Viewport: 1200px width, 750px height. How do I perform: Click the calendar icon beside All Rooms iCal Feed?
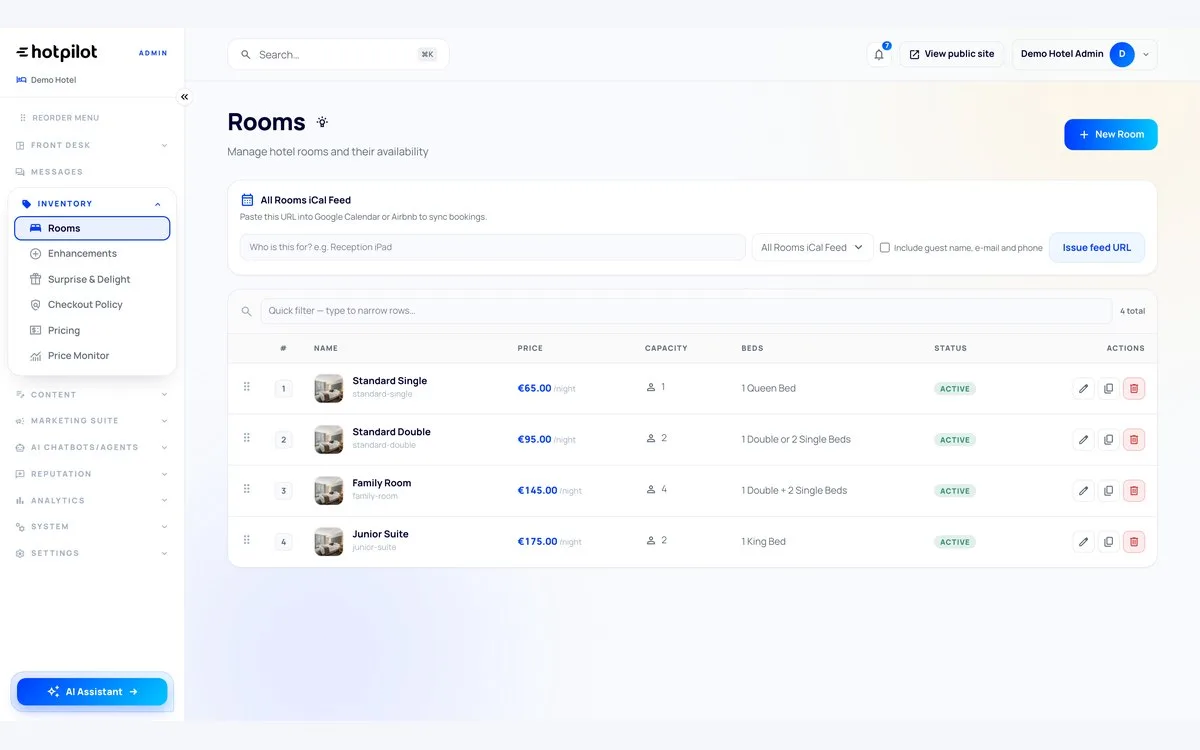click(x=248, y=200)
